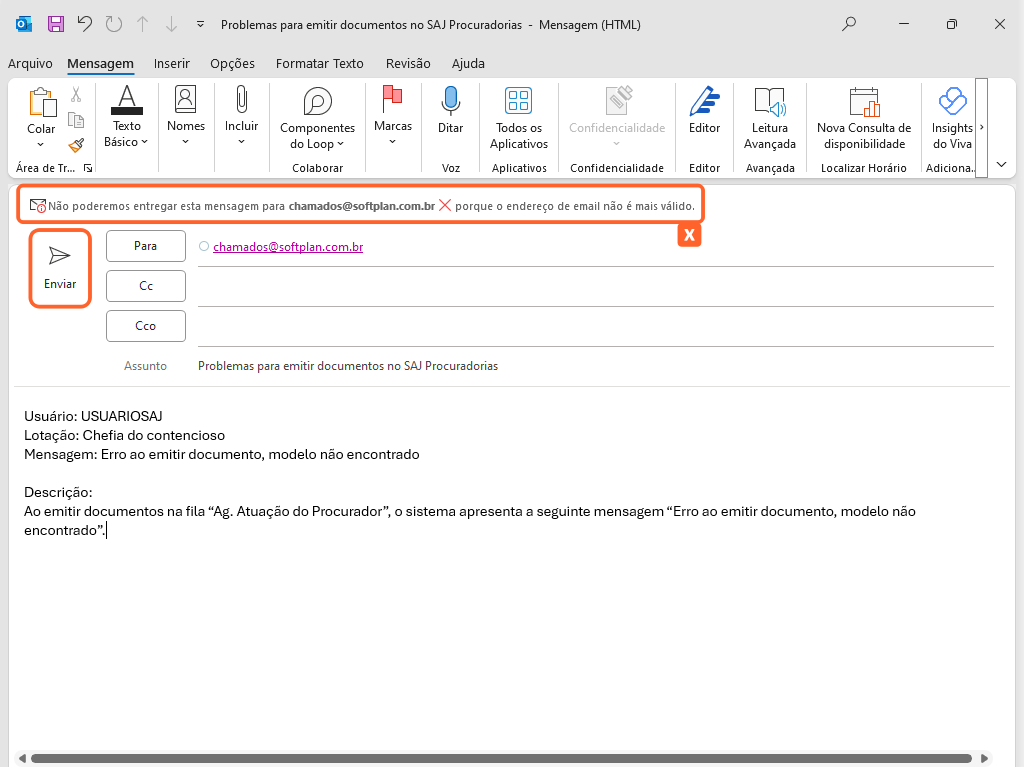Image resolution: width=1024 pixels, height=768 pixels.
Task: Click into the Cc address field
Action: [x=596, y=288]
